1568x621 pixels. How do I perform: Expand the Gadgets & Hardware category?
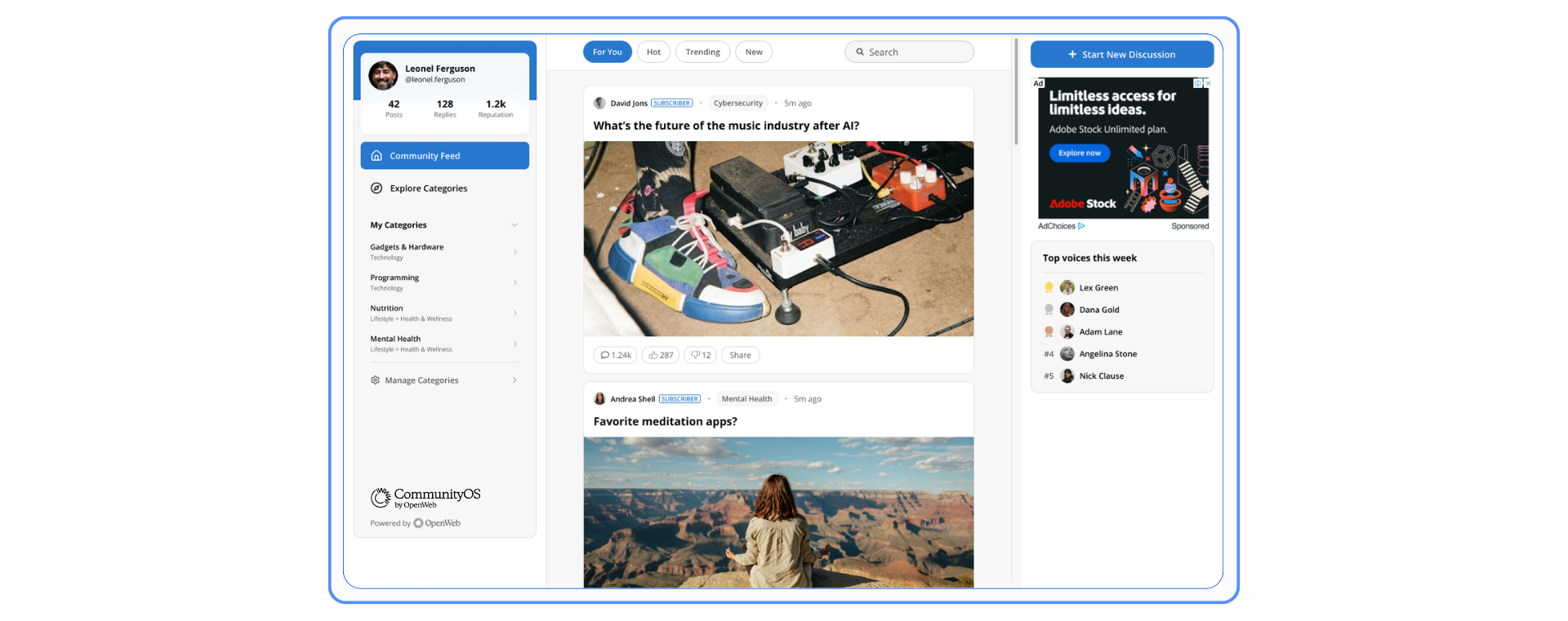(514, 252)
